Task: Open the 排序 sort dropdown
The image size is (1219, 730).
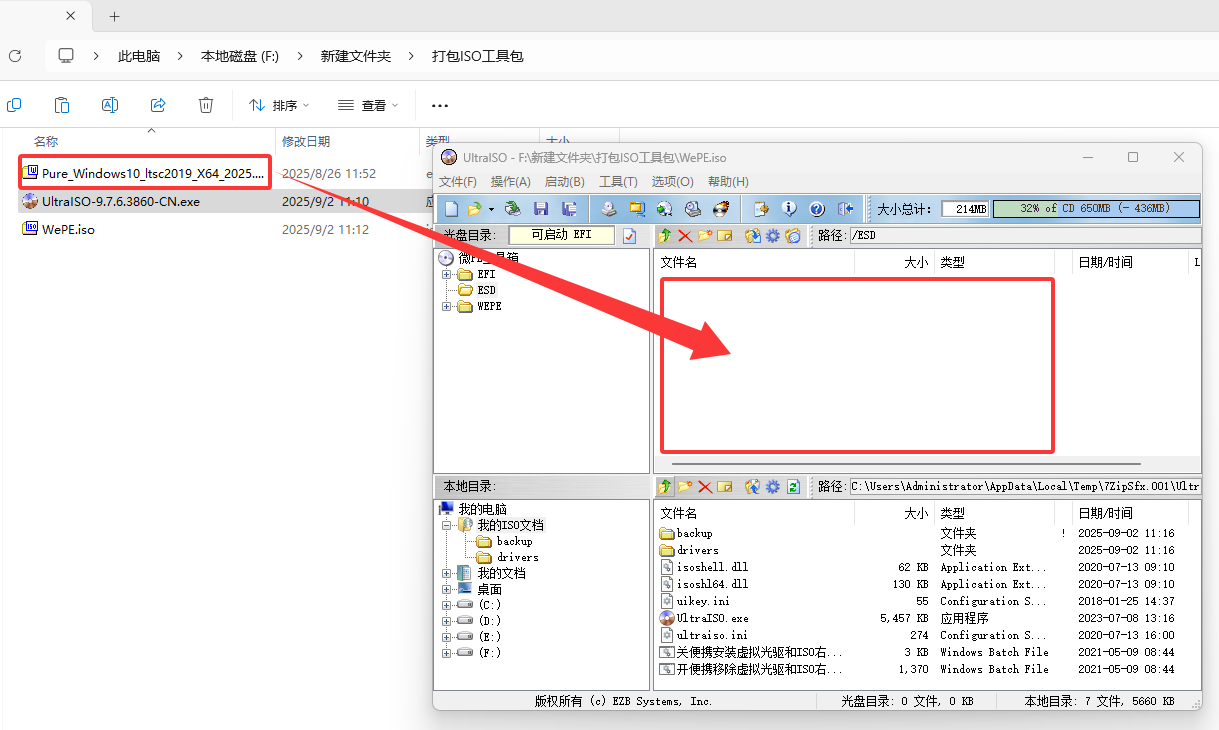Action: 278,105
